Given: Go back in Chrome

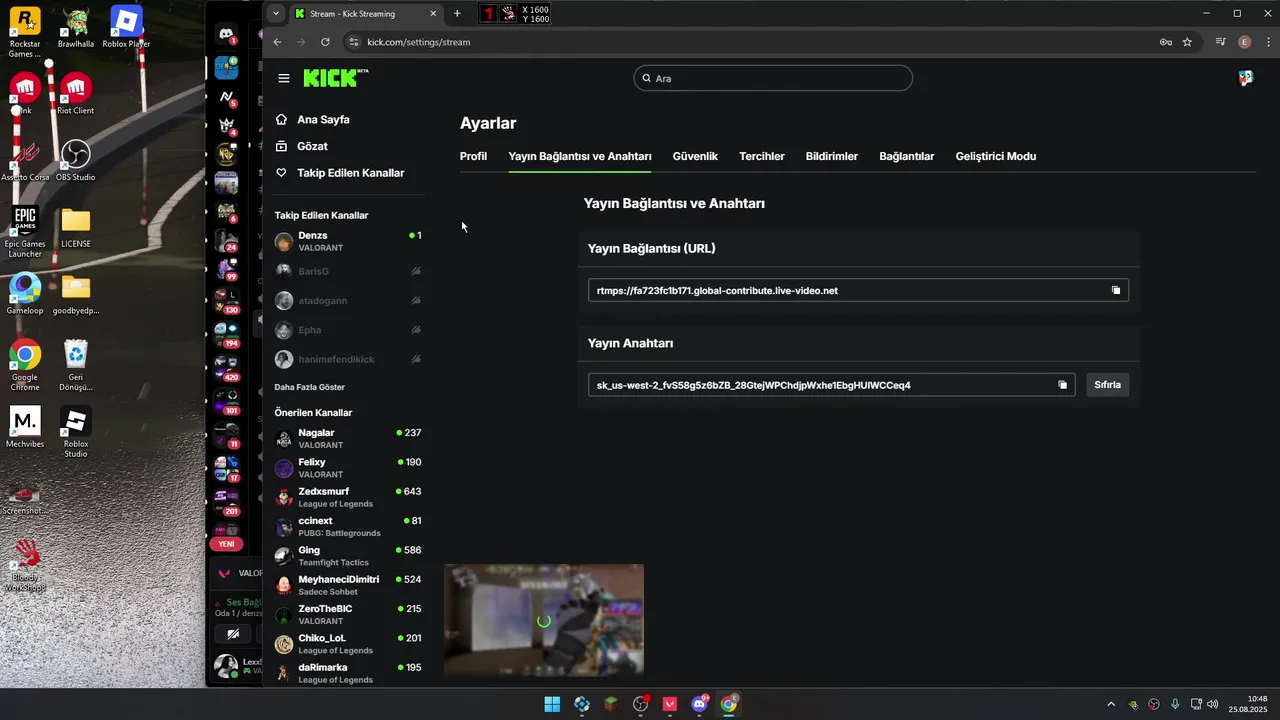Looking at the screenshot, I should [277, 42].
